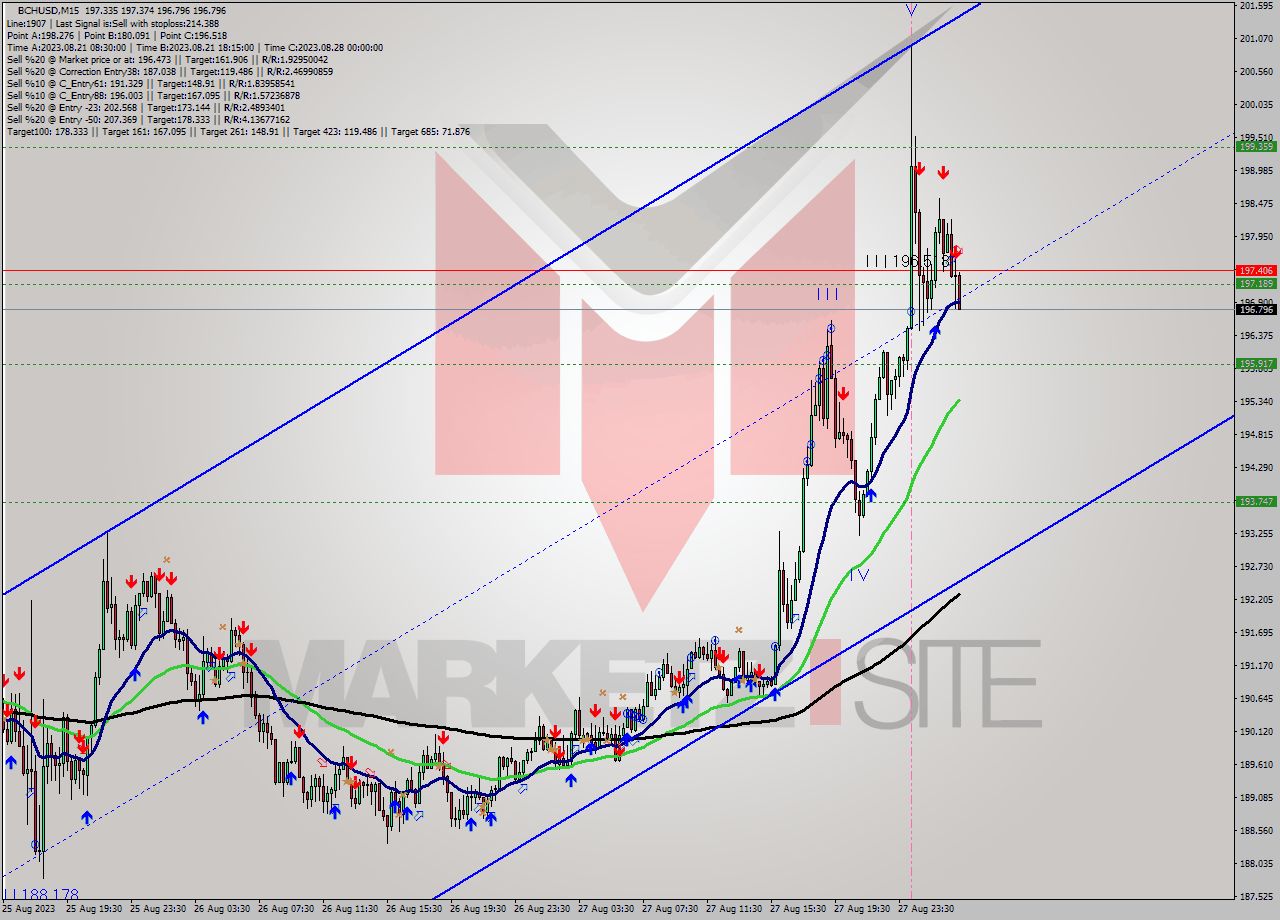Viewport: 1280px width, 920px height.
Task: Click the '27 Aug 23:30' time label
Action: [x=926, y=909]
